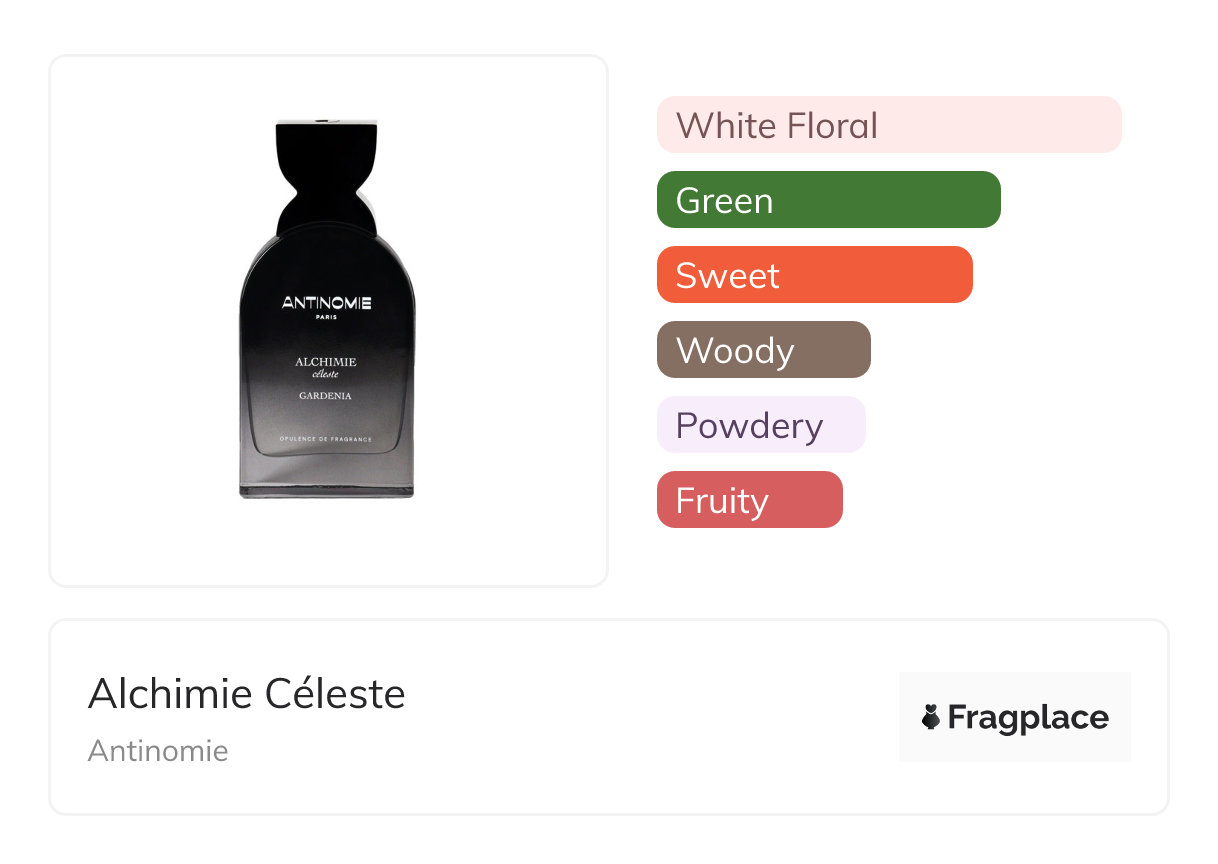Click the script céleste word on the bottle
The image size is (1218, 864).
coord(326,374)
